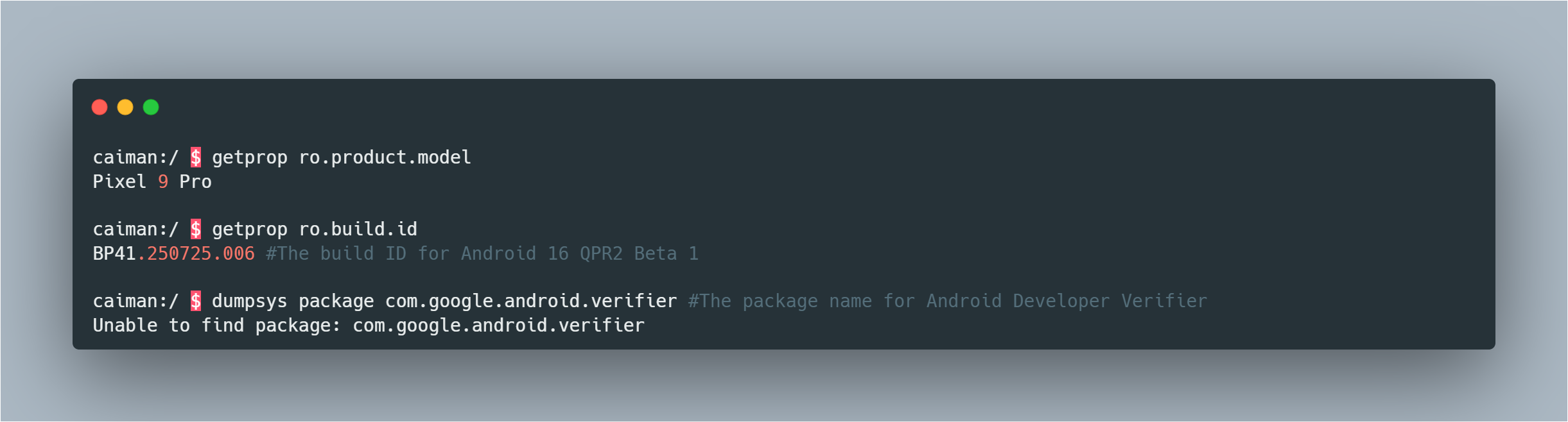Click the BP41.250725.006 build ID output
This screenshot has height=422, width=1568.
(173, 253)
